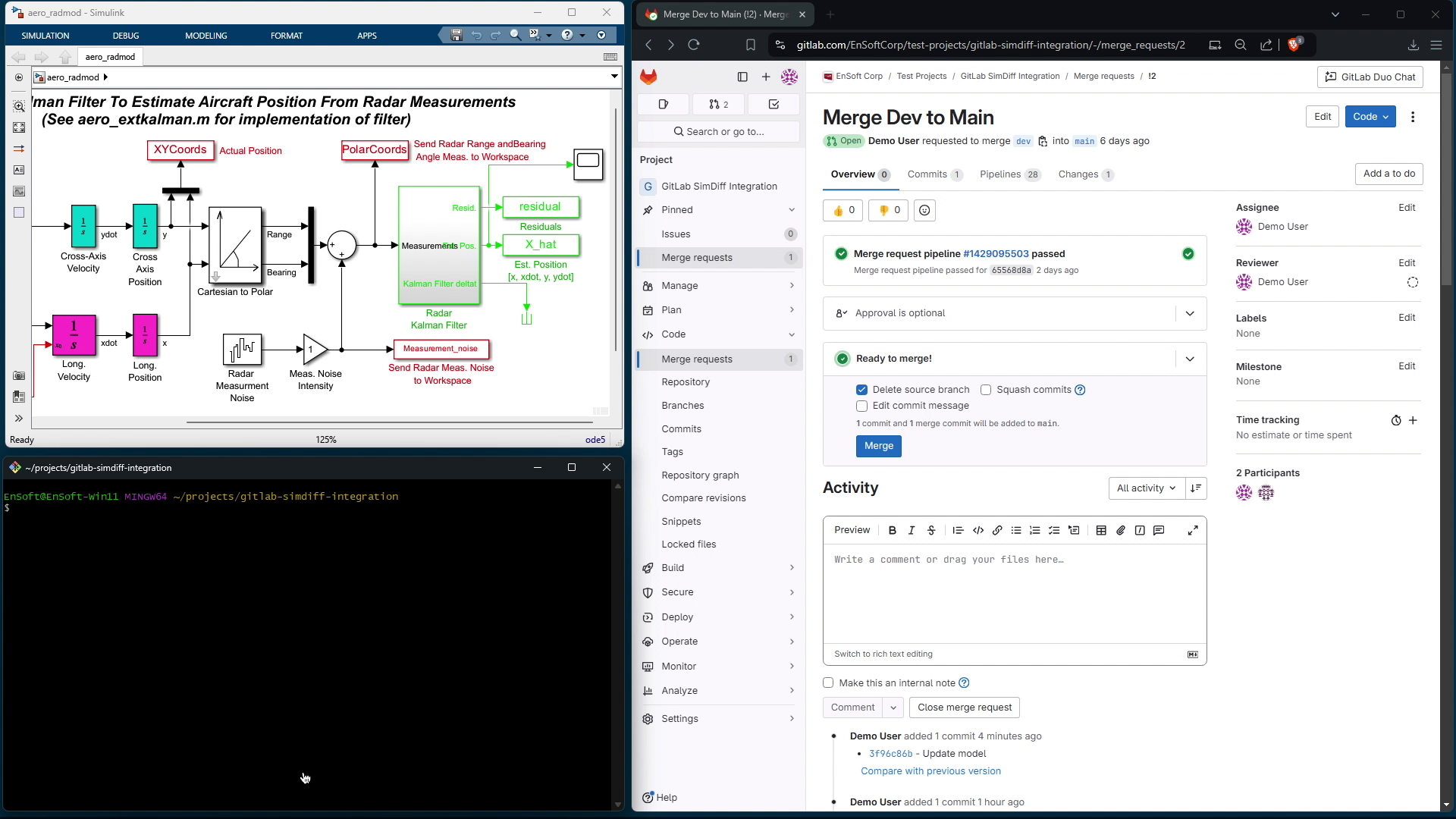Switch to the Pipelines tab
Screen dimensions: 1456x819
point(1009,174)
